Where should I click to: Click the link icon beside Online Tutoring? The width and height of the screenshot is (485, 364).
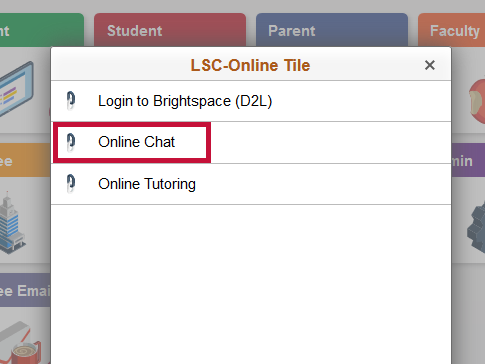click(x=71, y=184)
